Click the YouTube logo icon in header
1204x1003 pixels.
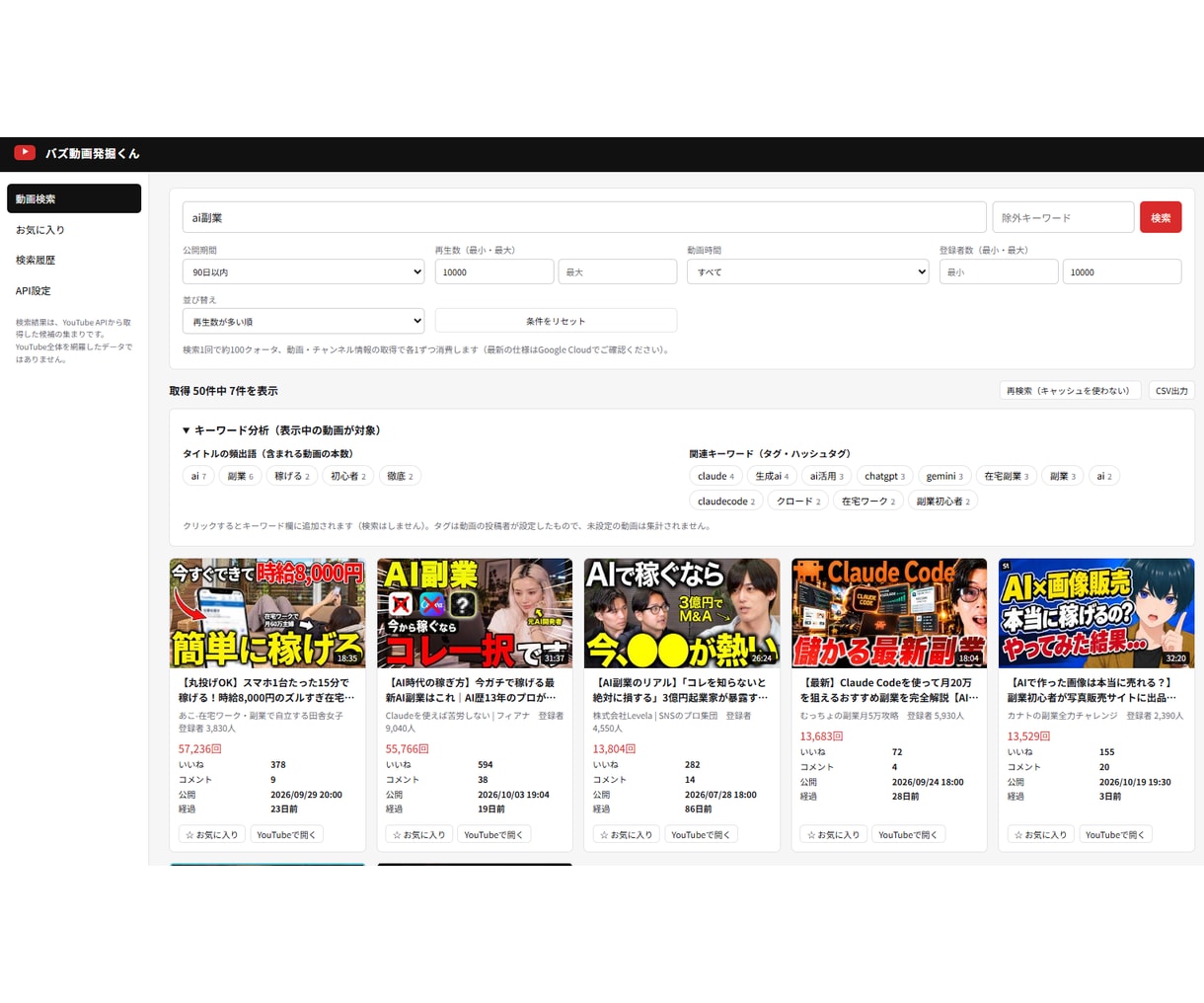25,153
